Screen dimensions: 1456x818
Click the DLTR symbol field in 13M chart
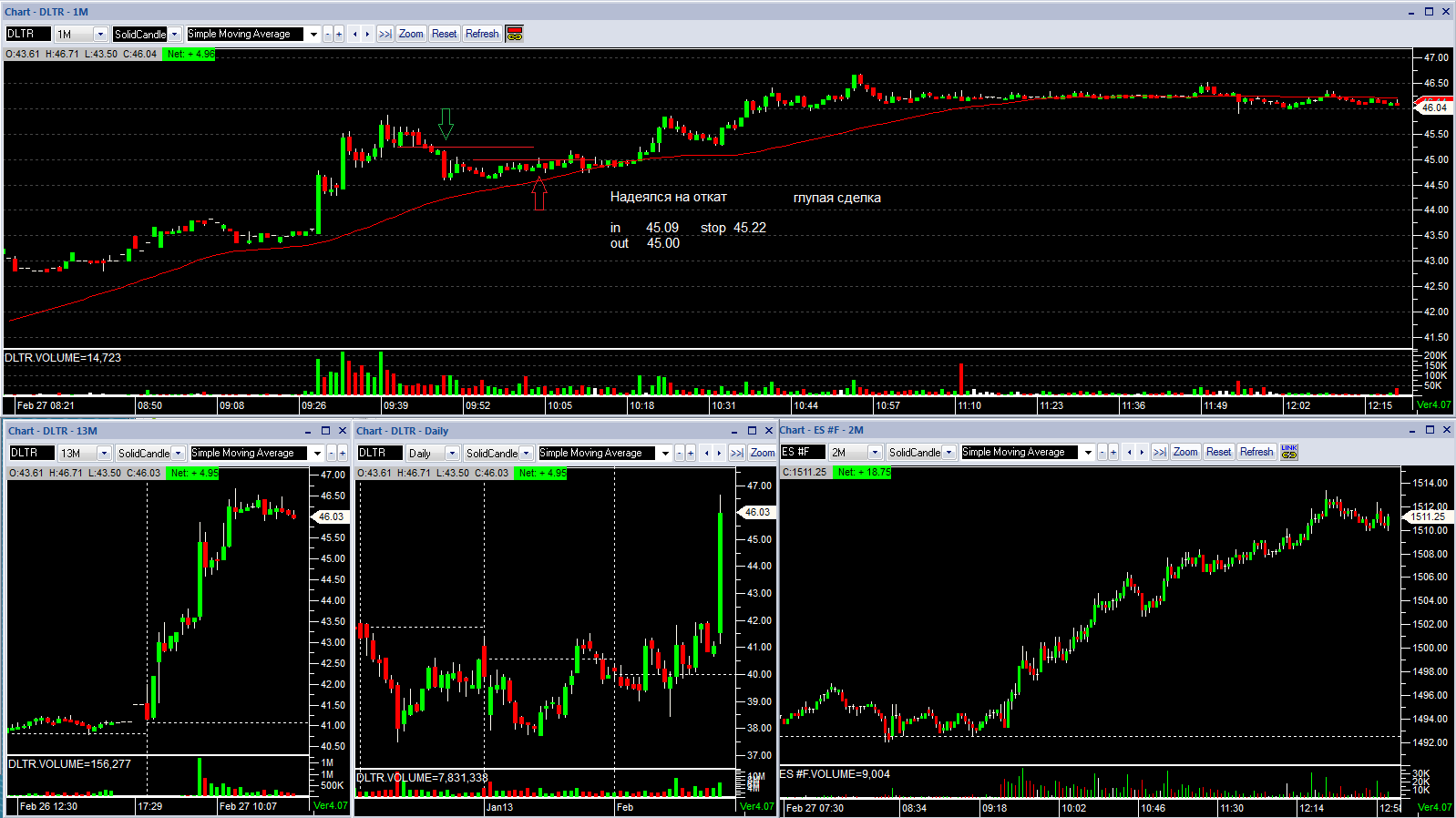click(x=32, y=453)
